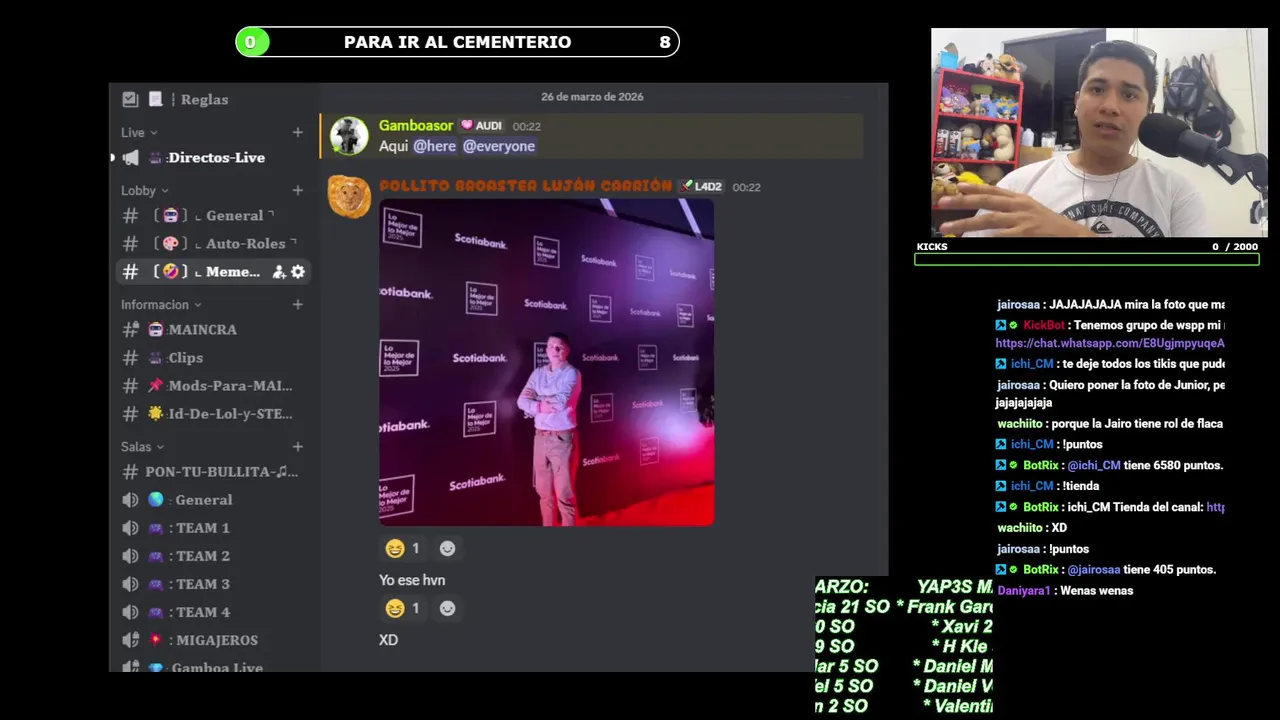
Task: Collapse the Live category
Action: click(x=139, y=132)
